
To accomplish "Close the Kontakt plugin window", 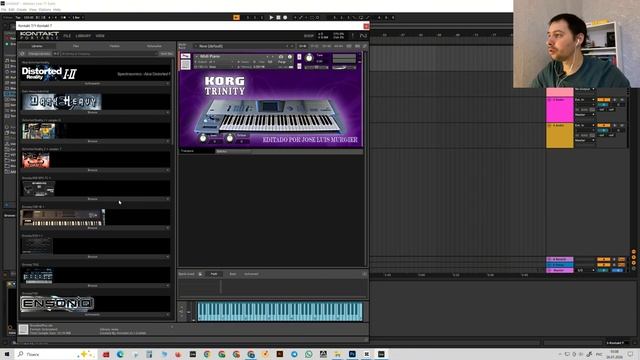I will pyautogui.click(x=366, y=26).
